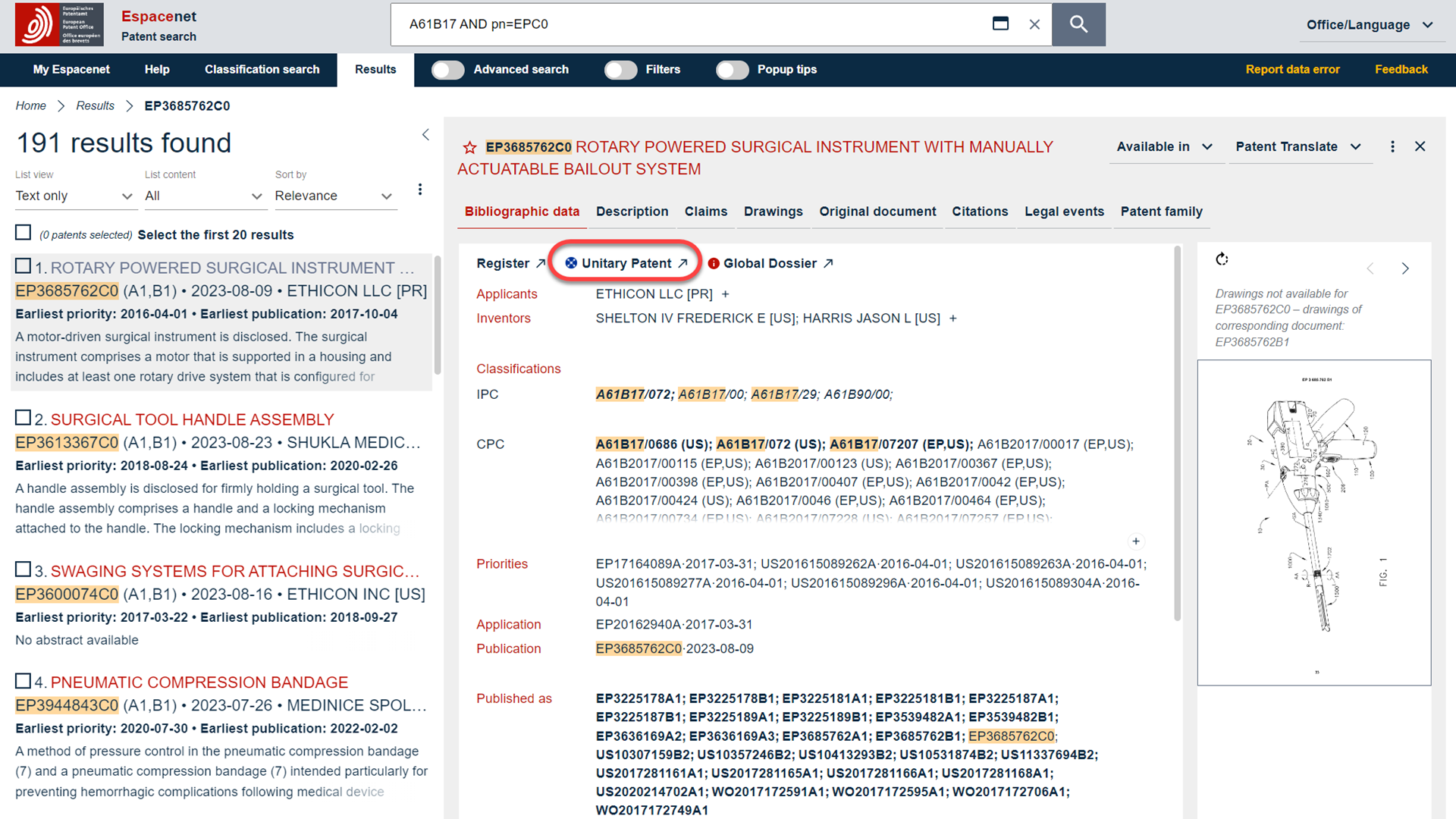Rotate the drawing with rotate icon
1456x819 pixels.
1222,259
